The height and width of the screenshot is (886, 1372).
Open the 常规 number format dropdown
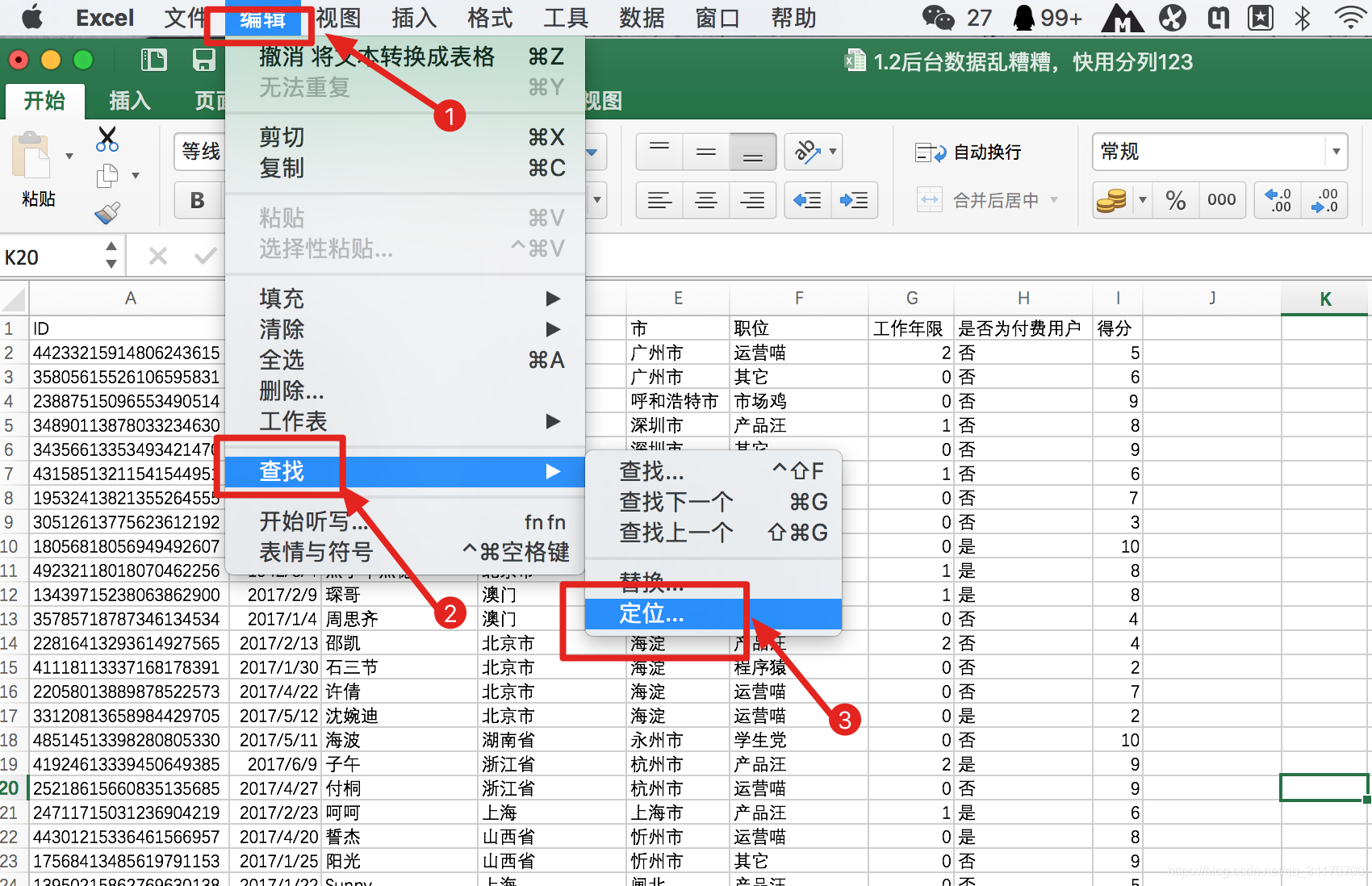coord(1336,152)
